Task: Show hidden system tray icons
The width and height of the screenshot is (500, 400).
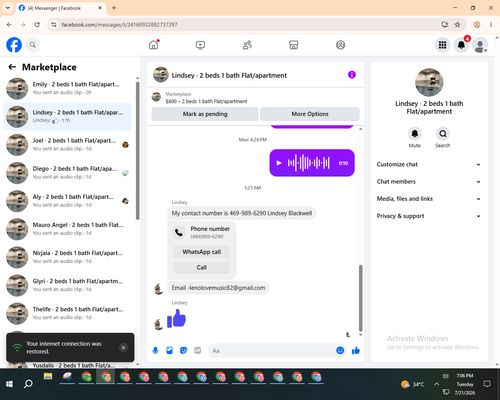Action: pyautogui.click(x=436, y=384)
